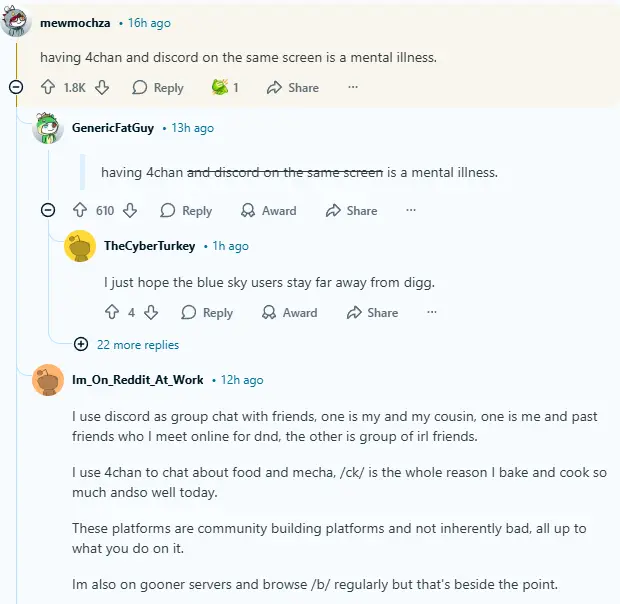Award TheCyberTurkey's comment
Image resolution: width=620 pixels, height=604 pixels.
[290, 313]
